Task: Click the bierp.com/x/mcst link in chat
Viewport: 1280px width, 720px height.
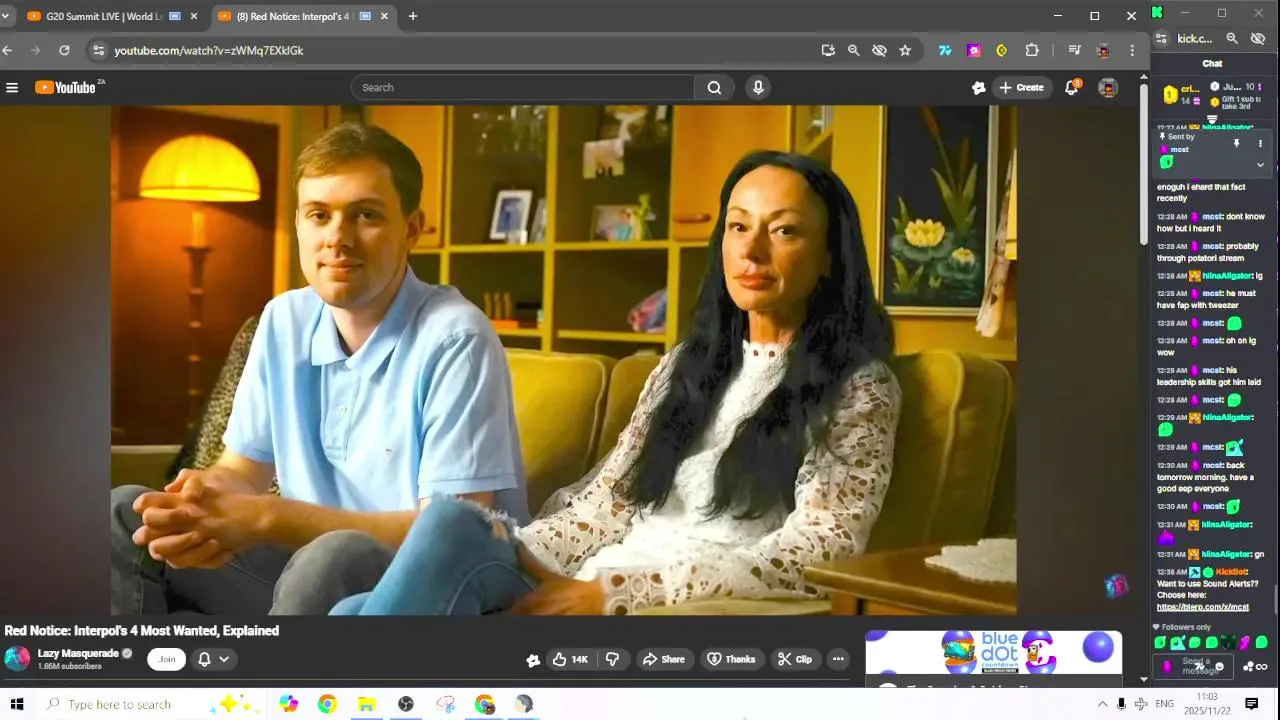Action: (x=1202, y=607)
